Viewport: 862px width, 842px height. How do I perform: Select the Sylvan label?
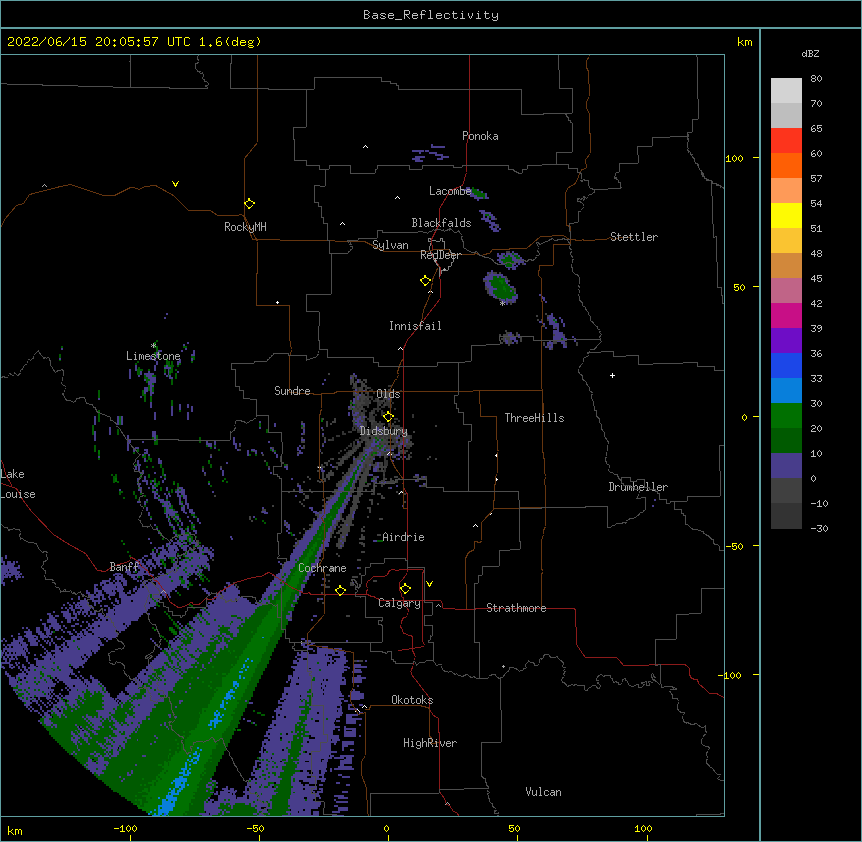point(390,245)
